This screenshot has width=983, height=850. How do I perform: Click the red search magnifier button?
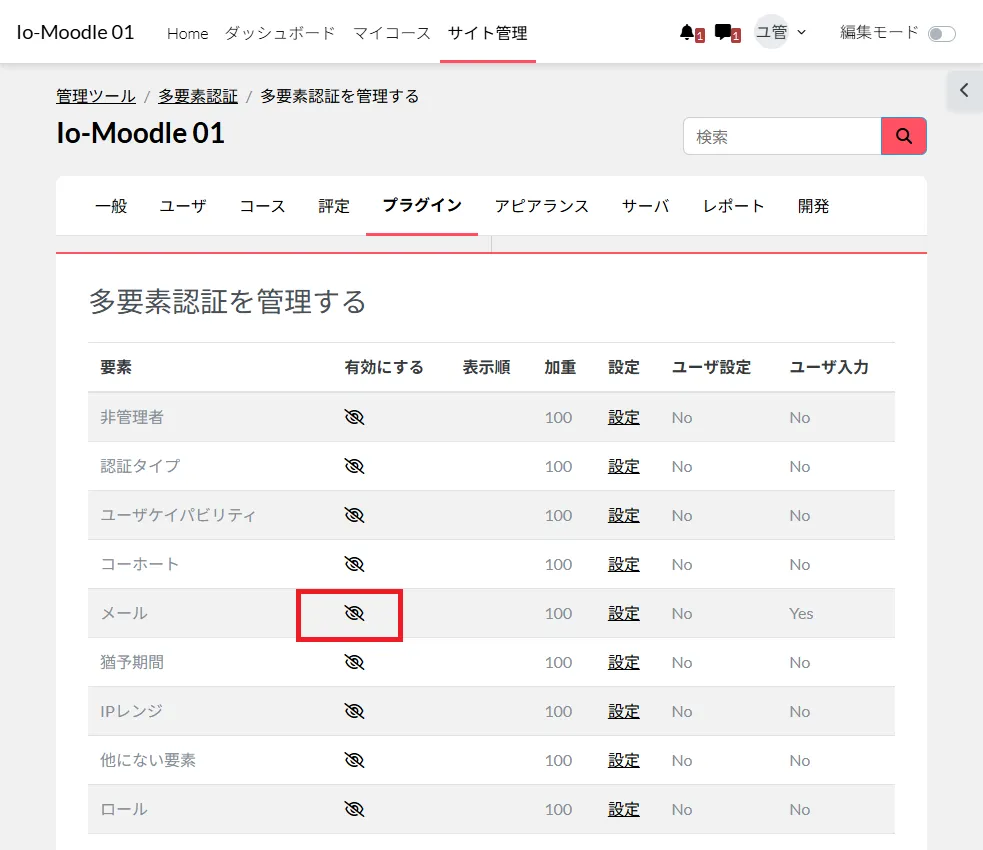[903, 136]
